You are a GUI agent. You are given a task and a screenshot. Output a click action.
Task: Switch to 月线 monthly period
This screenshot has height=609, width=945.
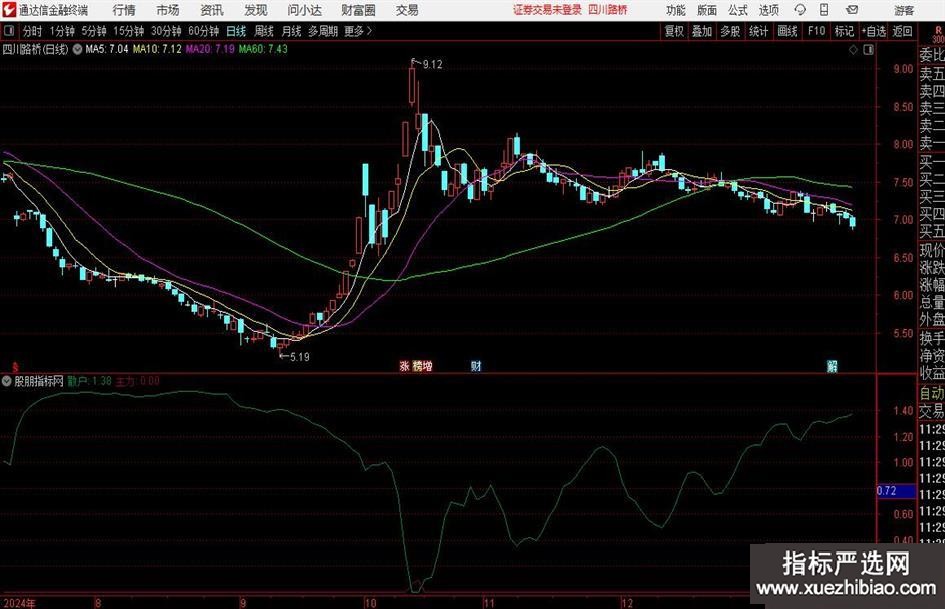coord(292,31)
